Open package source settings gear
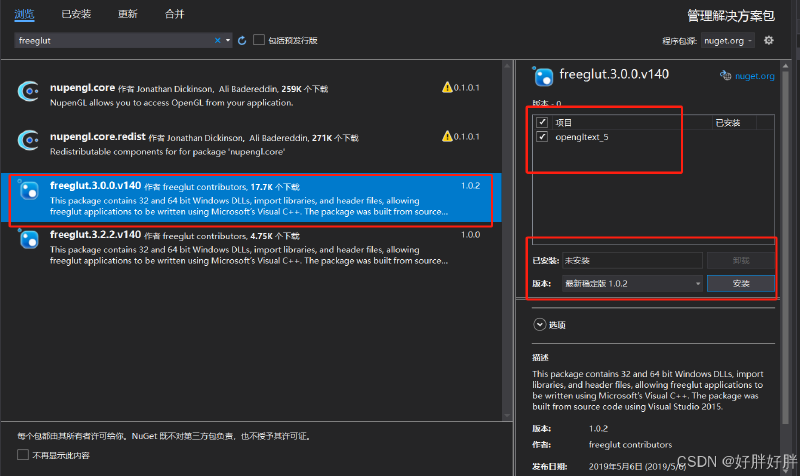800x476 pixels. pos(768,40)
